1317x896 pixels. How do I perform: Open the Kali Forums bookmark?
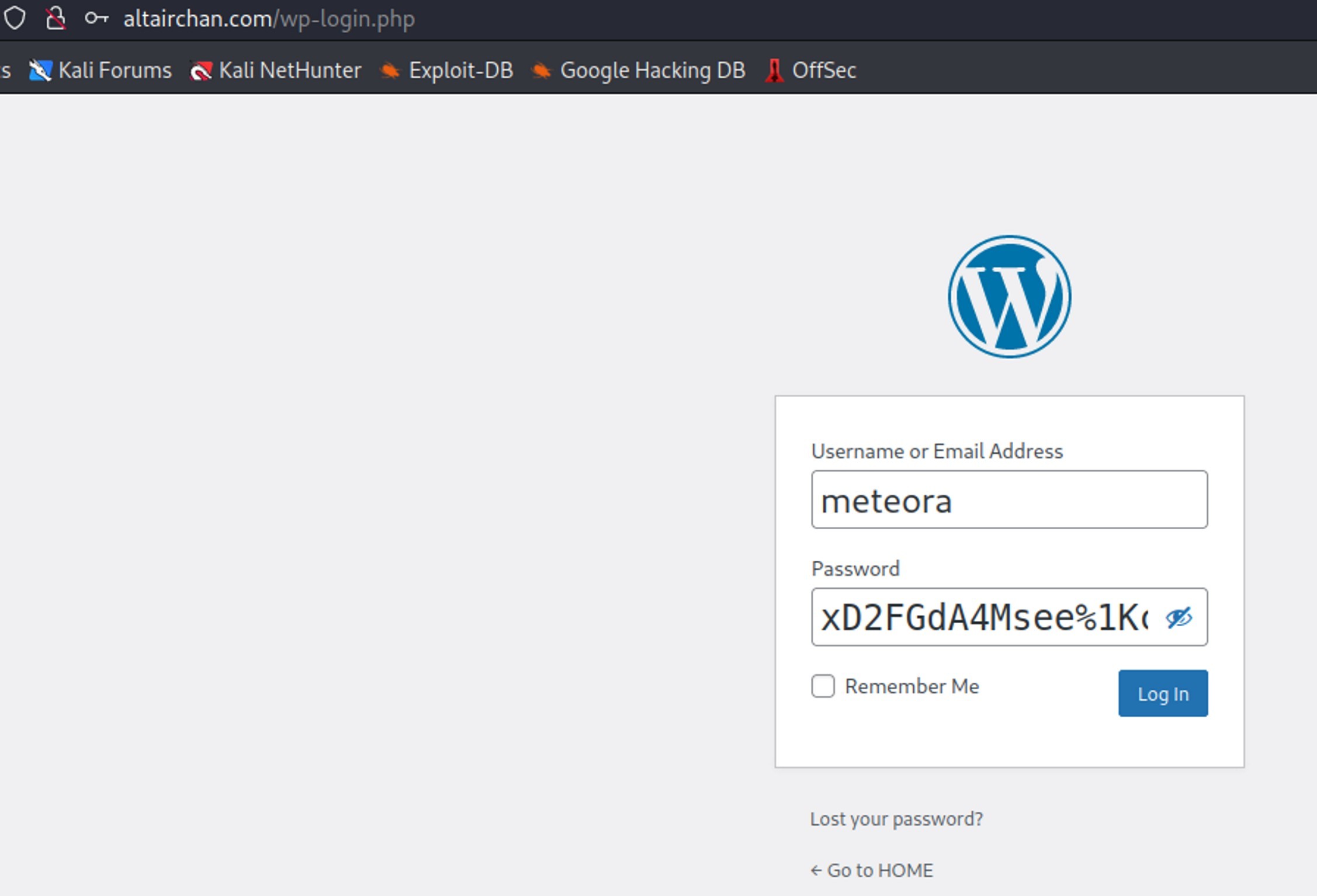pos(100,70)
